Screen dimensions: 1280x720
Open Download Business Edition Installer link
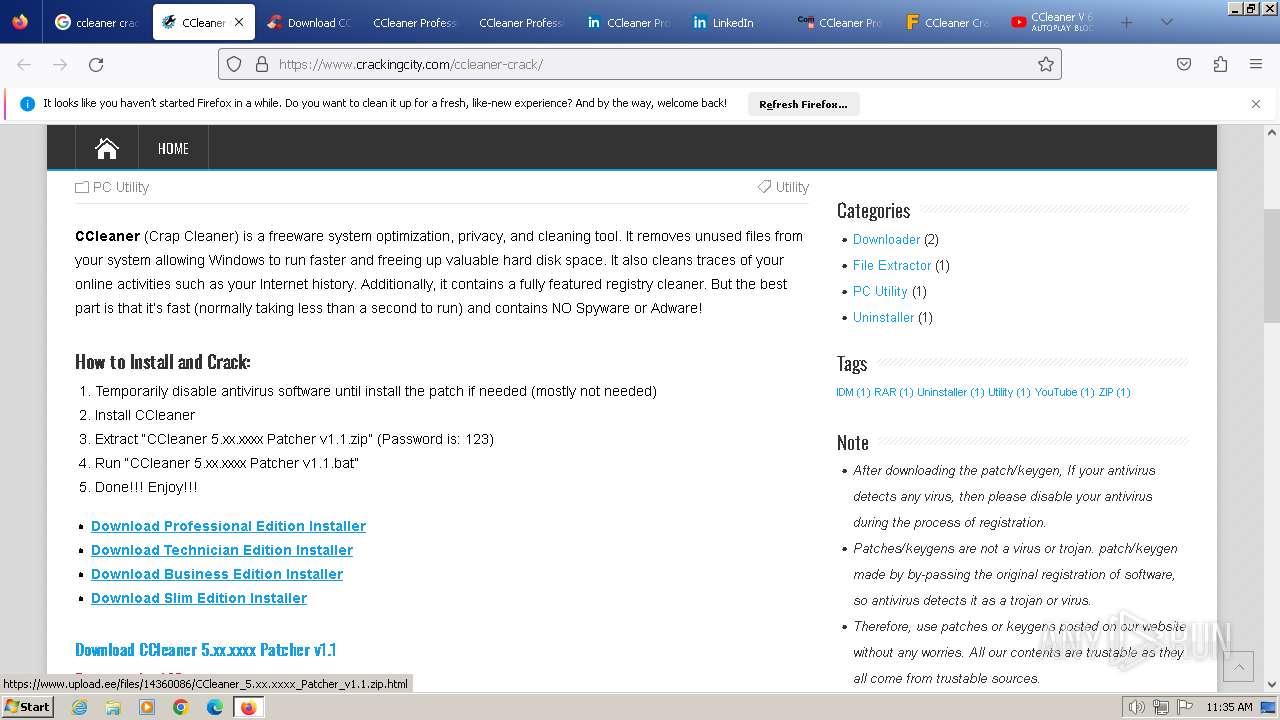point(217,574)
